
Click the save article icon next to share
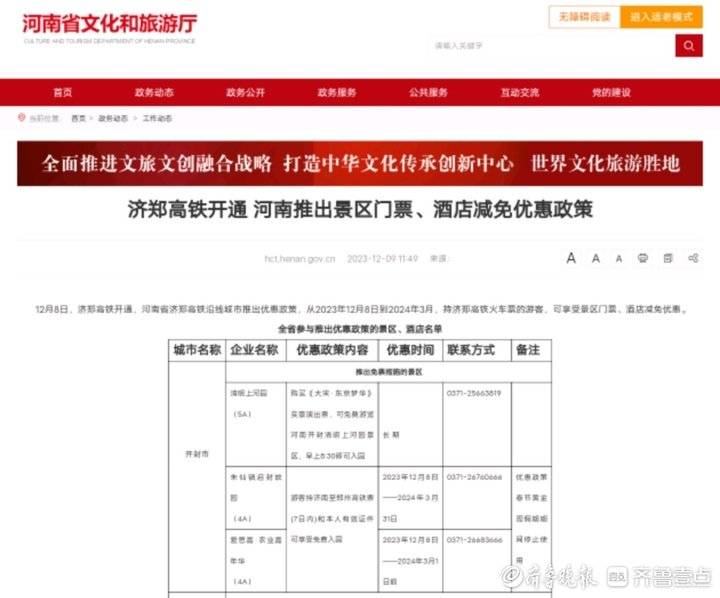[668, 258]
